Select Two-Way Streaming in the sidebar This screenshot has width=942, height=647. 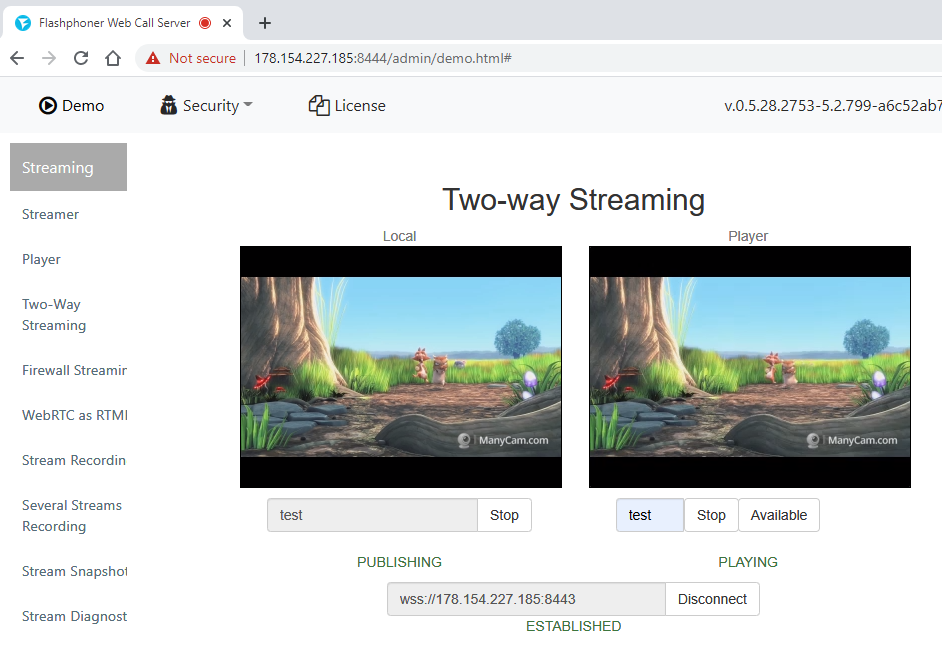point(54,314)
